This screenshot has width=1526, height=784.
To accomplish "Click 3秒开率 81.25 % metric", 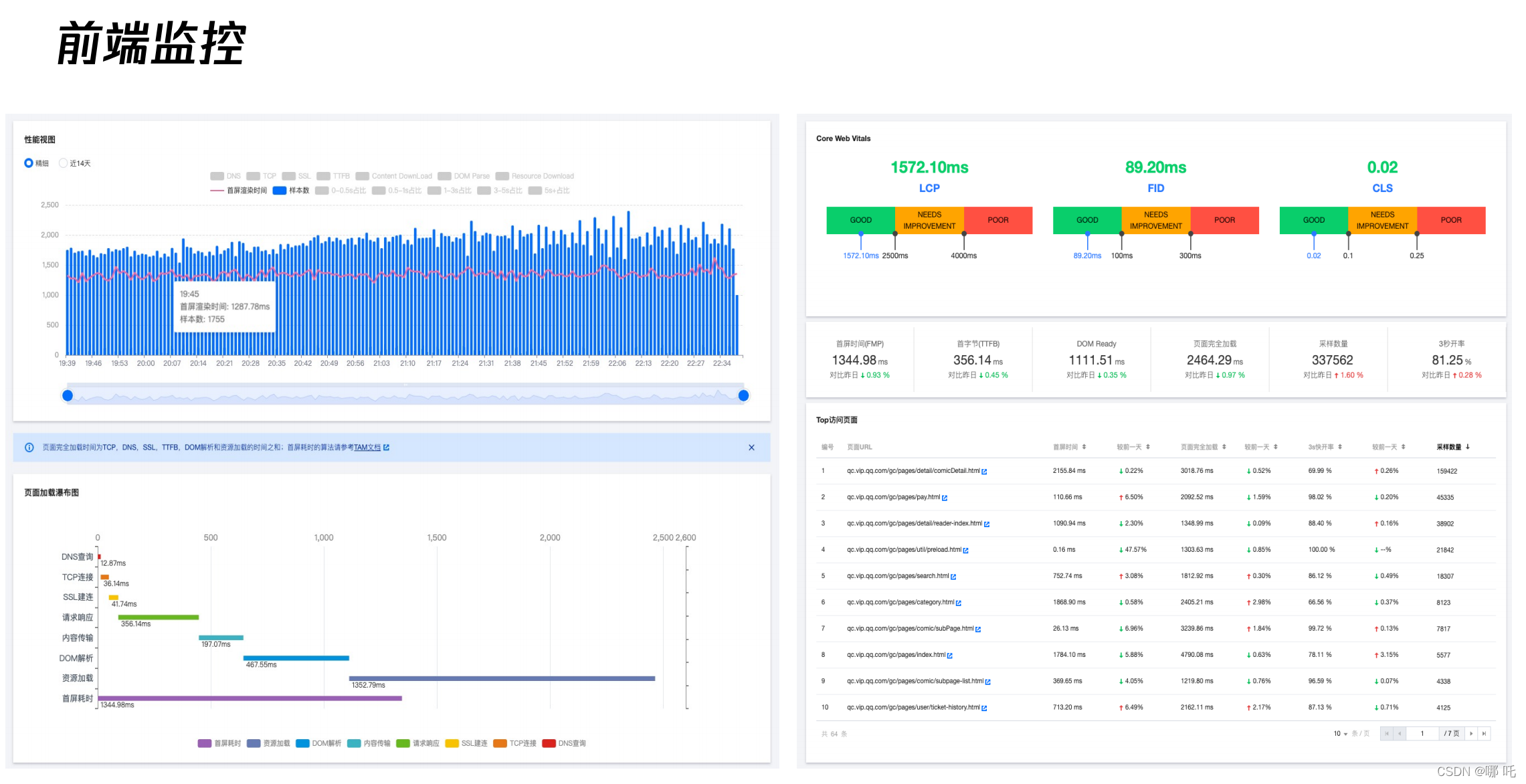I will tap(1451, 360).
